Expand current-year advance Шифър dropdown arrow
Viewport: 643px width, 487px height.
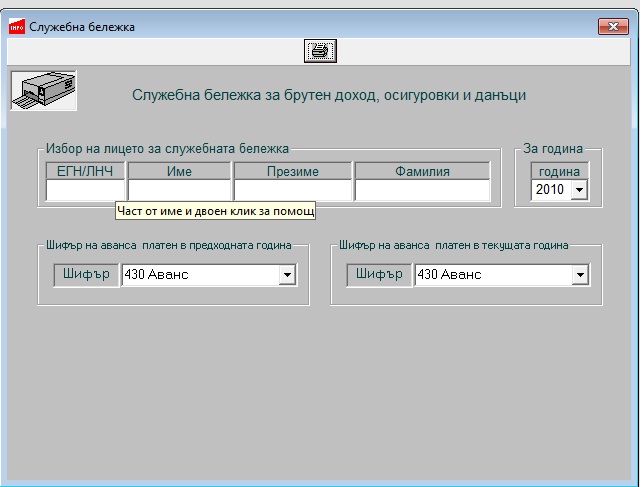[x=580, y=275]
